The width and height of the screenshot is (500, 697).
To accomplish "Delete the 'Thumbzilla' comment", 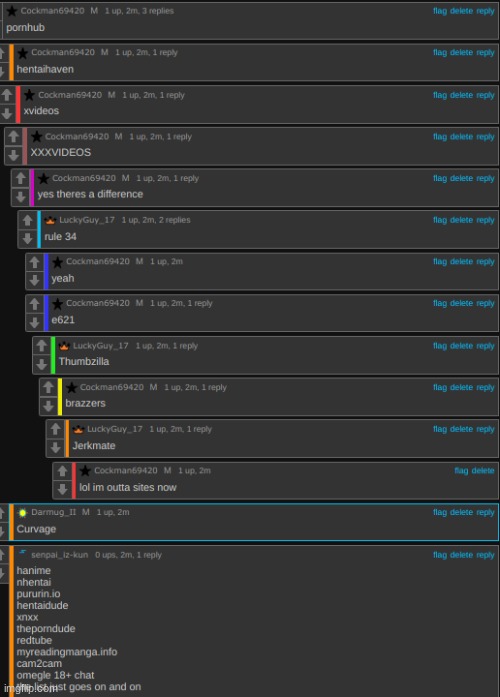I will tap(461, 346).
